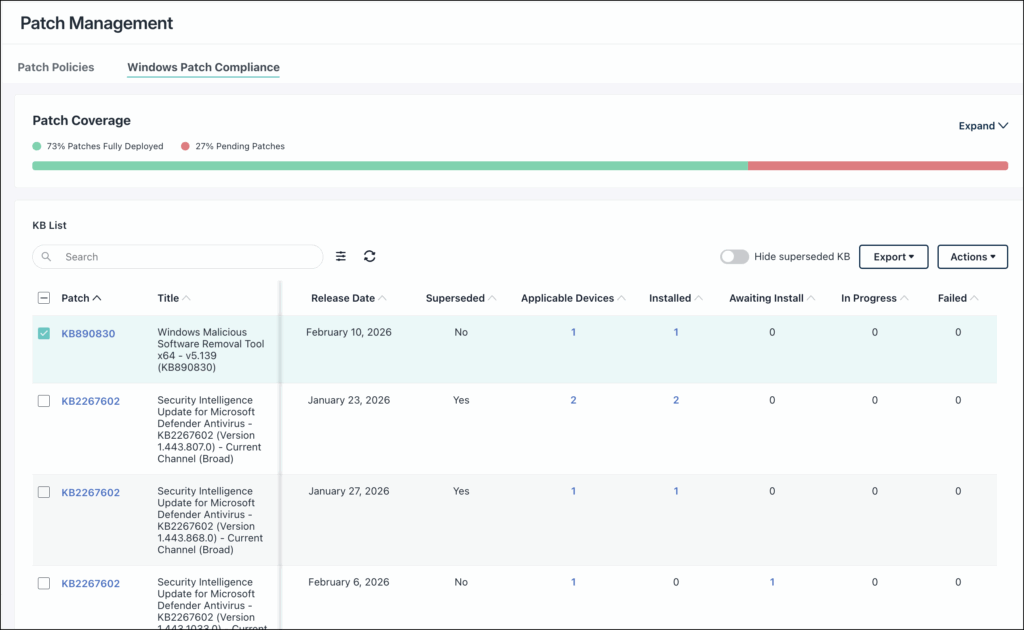The width and height of the screenshot is (1024, 630).
Task: Uncheck the KB890830 row checkbox
Action: (44, 333)
